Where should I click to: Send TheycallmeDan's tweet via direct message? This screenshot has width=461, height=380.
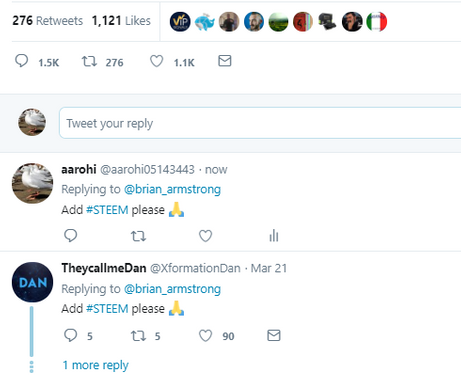pyautogui.click(x=274, y=335)
